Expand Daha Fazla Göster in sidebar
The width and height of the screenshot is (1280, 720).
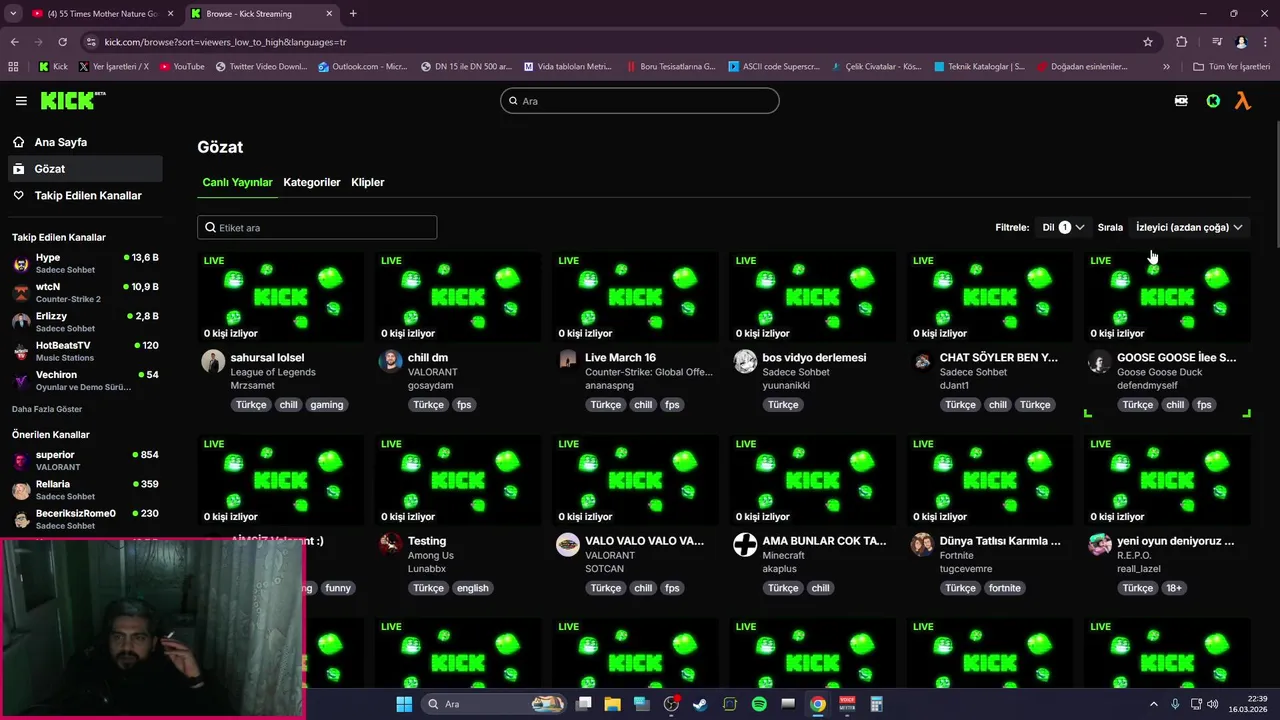47,409
